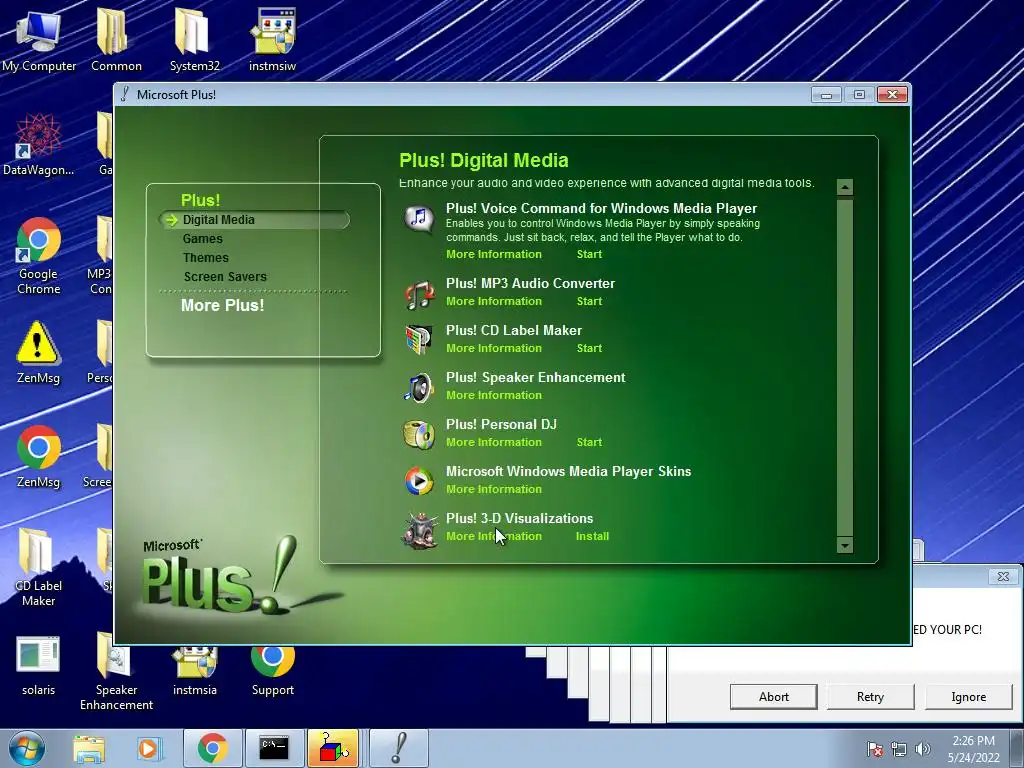Click the volume speaker tray icon

coord(923,749)
